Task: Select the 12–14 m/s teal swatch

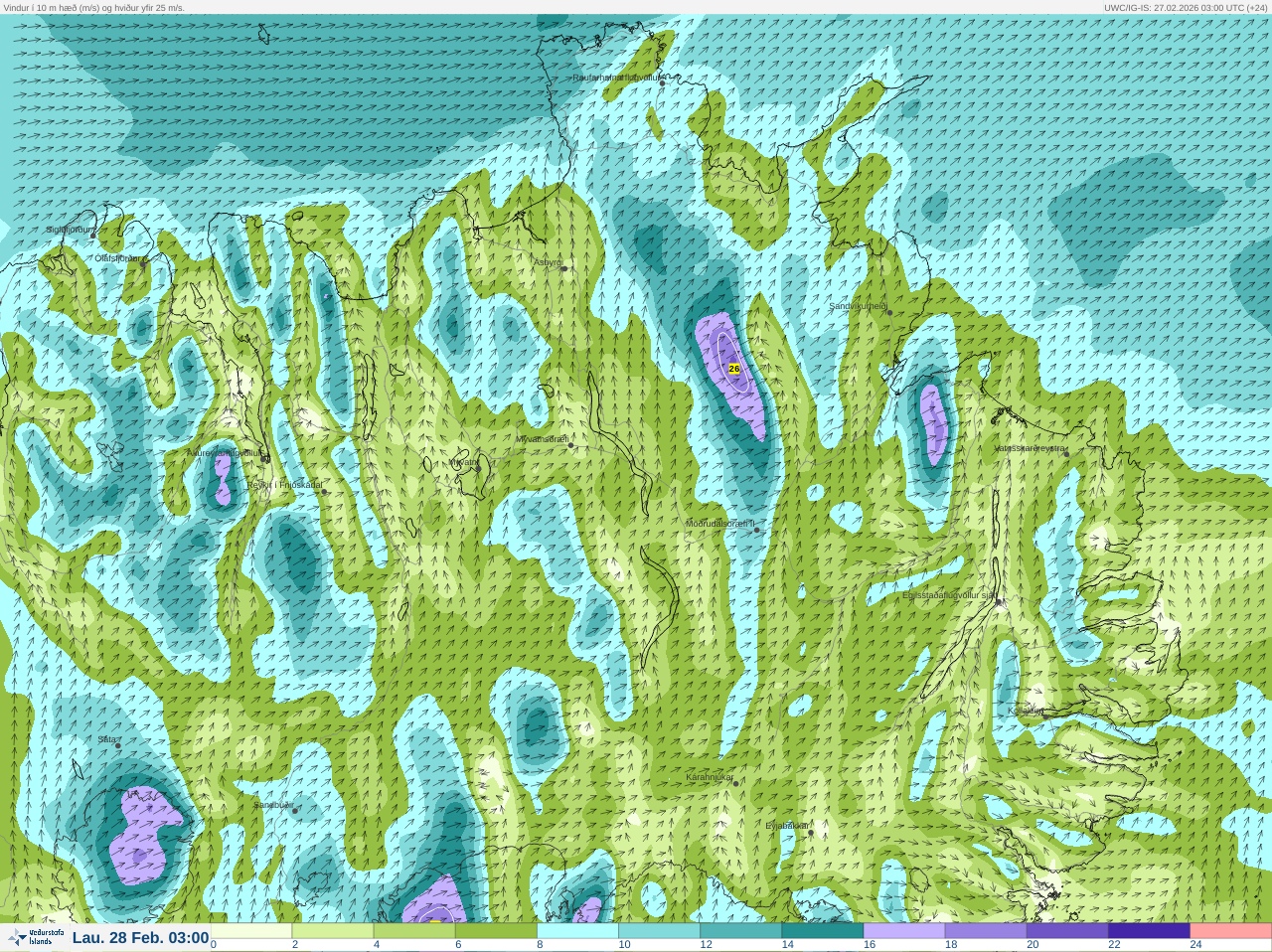Action: (x=740, y=931)
